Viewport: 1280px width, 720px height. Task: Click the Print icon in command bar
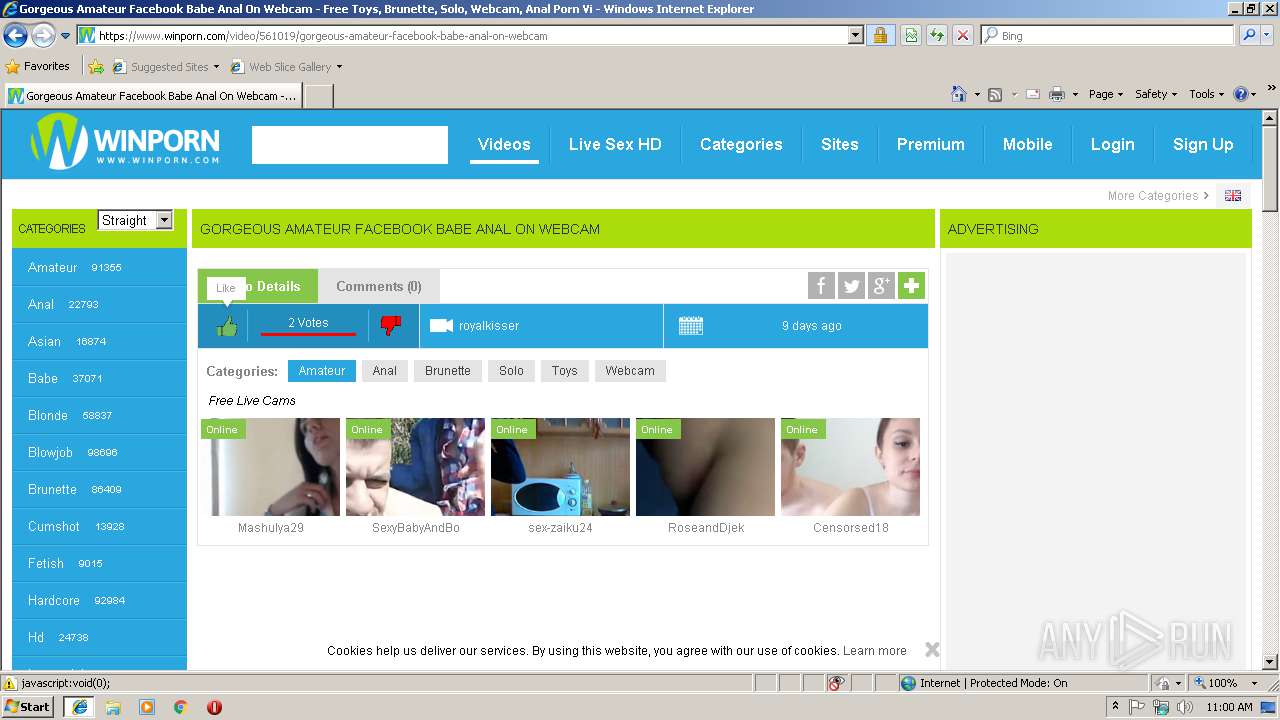pyautogui.click(x=1057, y=94)
